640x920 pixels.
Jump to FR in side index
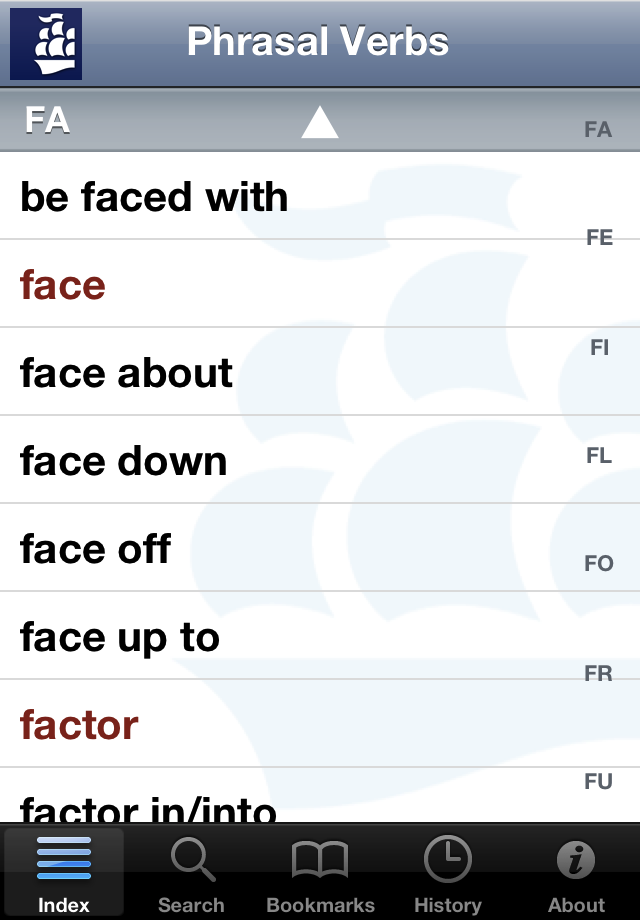click(598, 674)
